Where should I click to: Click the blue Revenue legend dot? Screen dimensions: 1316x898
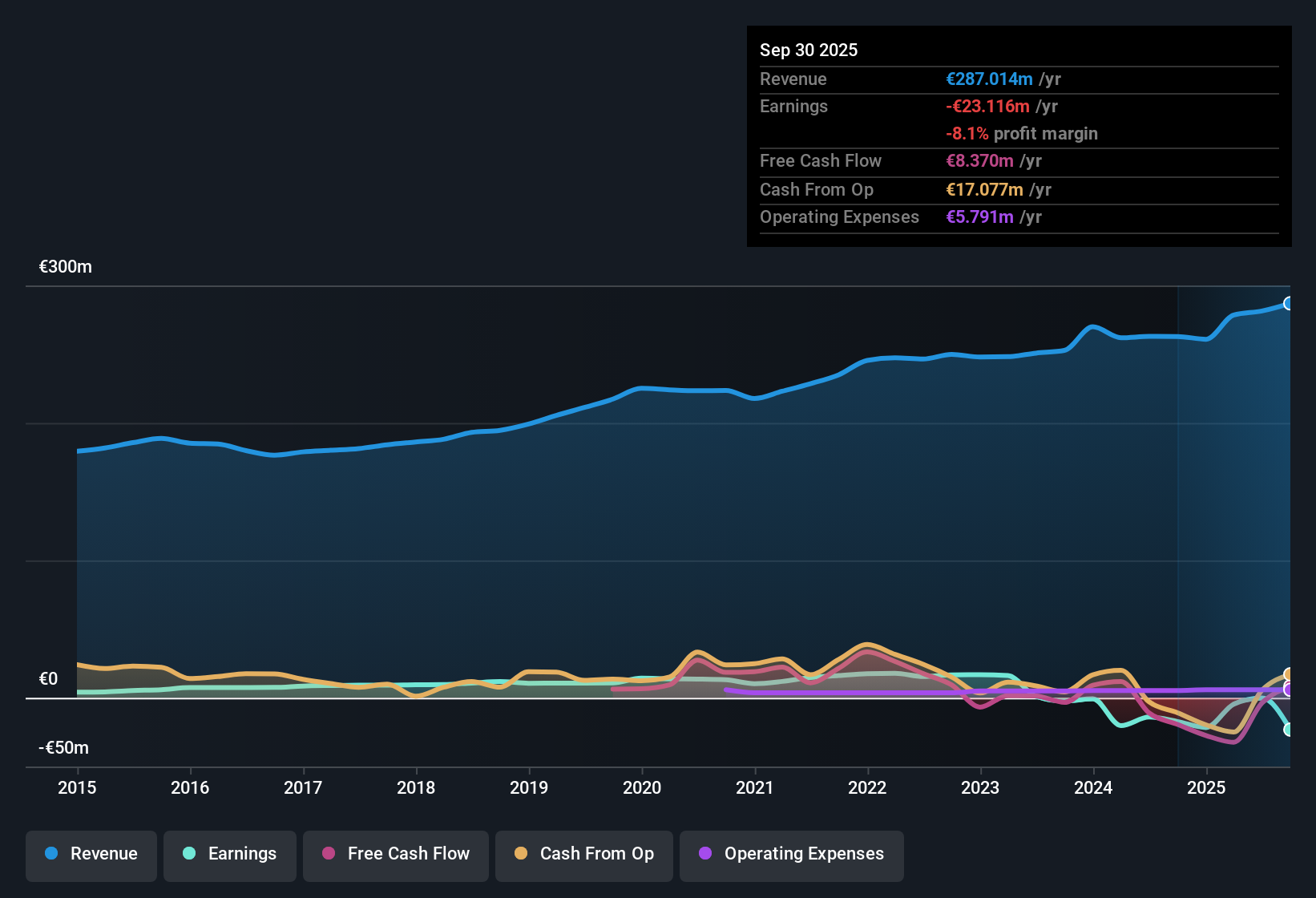point(51,854)
